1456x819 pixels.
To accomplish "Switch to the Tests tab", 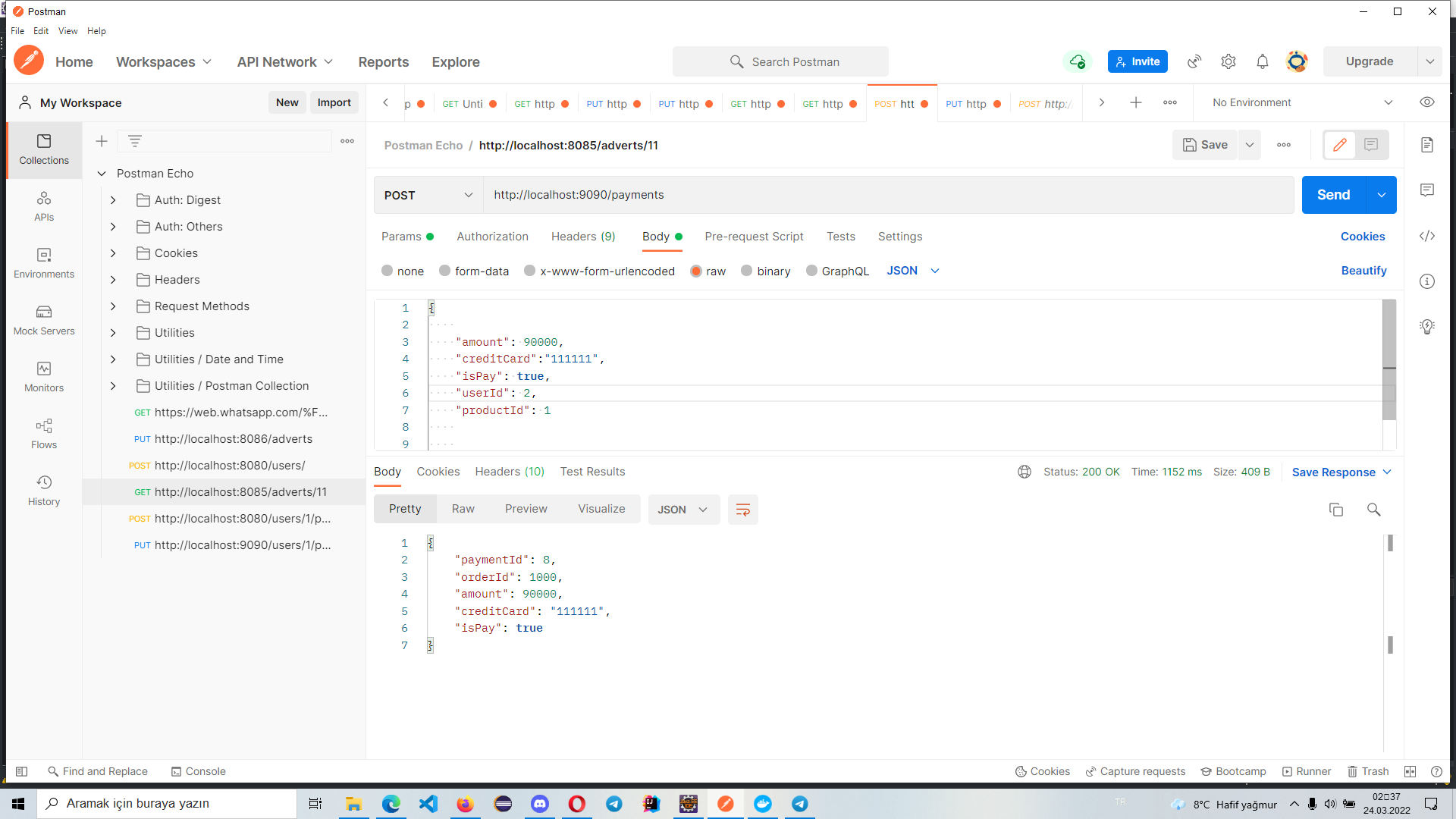I will [841, 237].
